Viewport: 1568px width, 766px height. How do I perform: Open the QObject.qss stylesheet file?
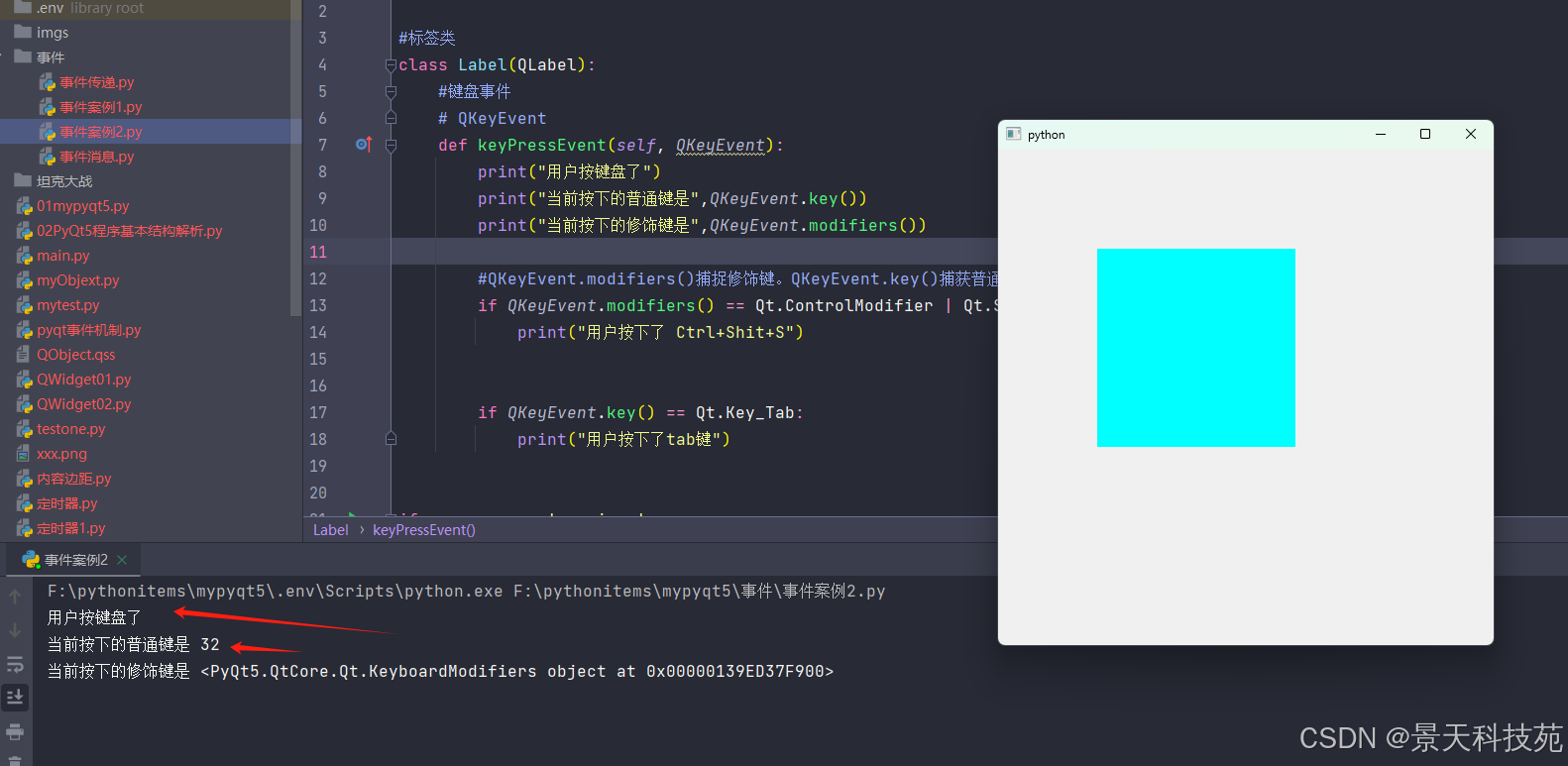tap(75, 355)
